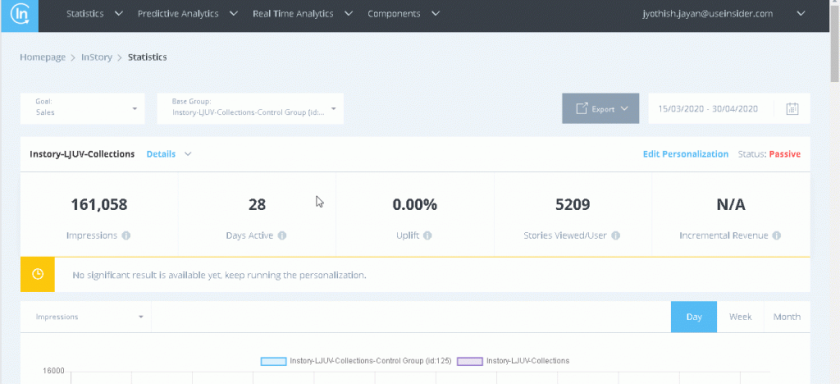Toggle purple Instory-LJUV-Collections legend swatch
Viewport: 840px width, 384px height.
tap(470, 361)
